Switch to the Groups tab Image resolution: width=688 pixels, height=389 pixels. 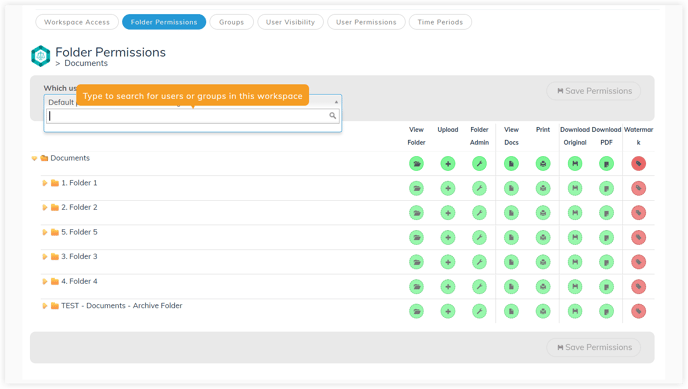(231, 22)
